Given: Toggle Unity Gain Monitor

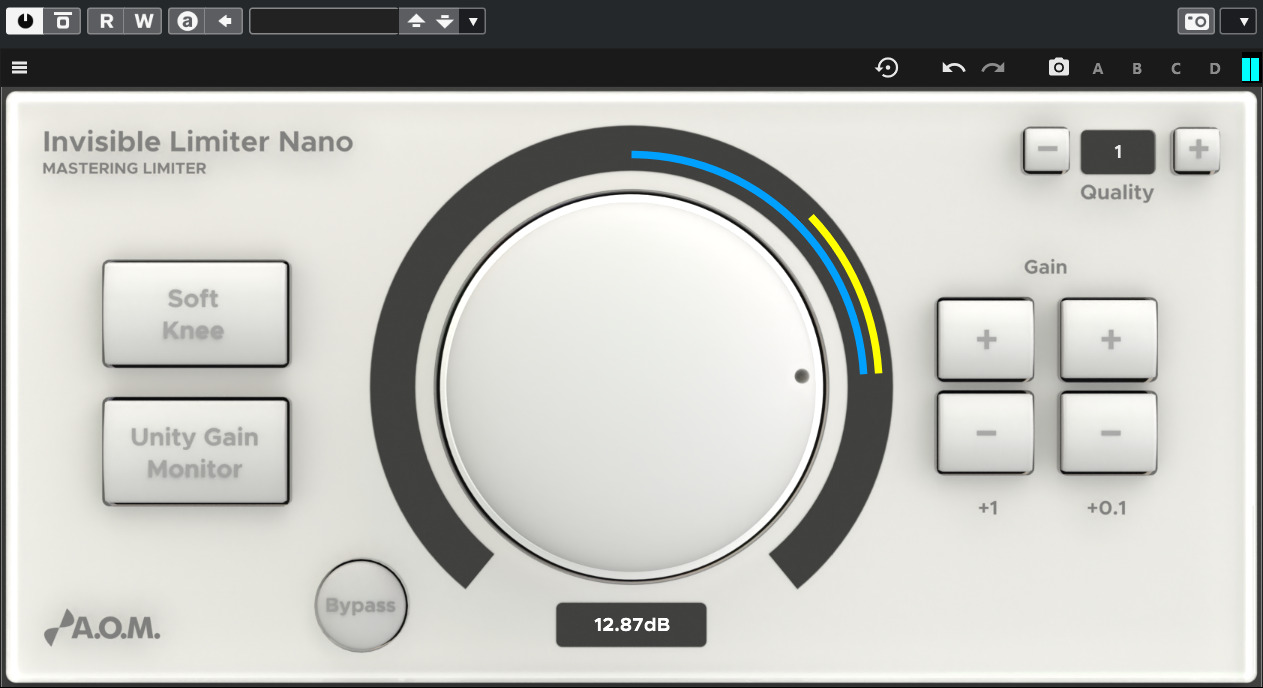Looking at the screenshot, I should pos(195,452).
